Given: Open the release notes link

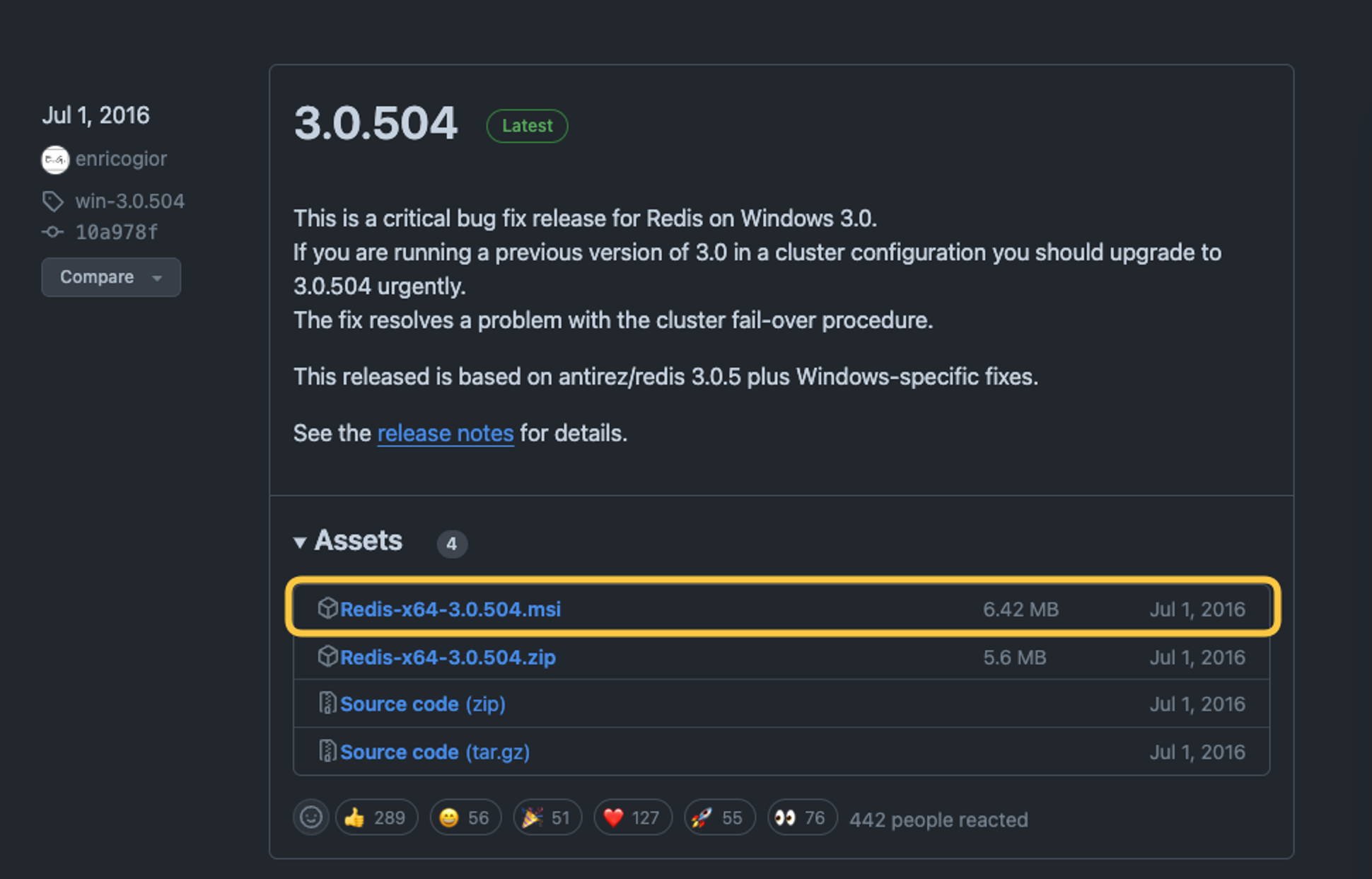Looking at the screenshot, I should click(445, 433).
